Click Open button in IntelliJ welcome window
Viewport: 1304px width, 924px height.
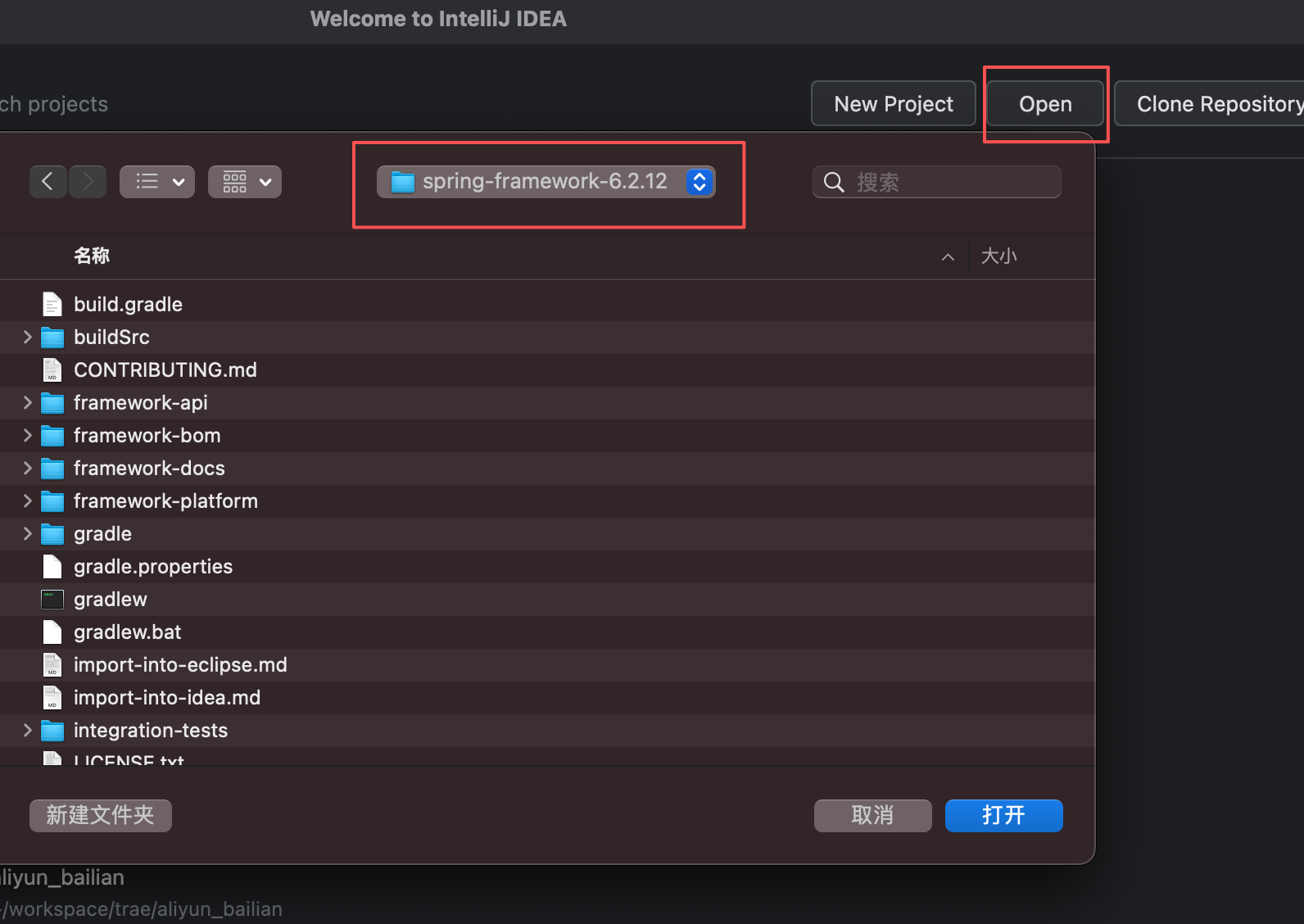click(1046, 104)
